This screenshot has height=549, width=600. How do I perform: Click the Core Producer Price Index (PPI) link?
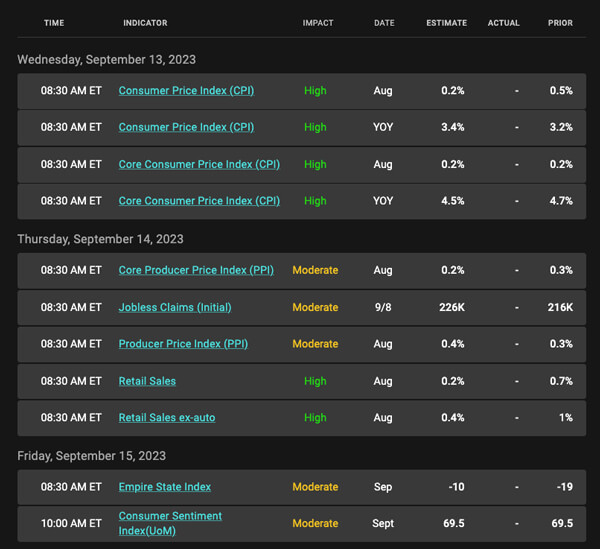pyautogui.click(x=196, y=270)
